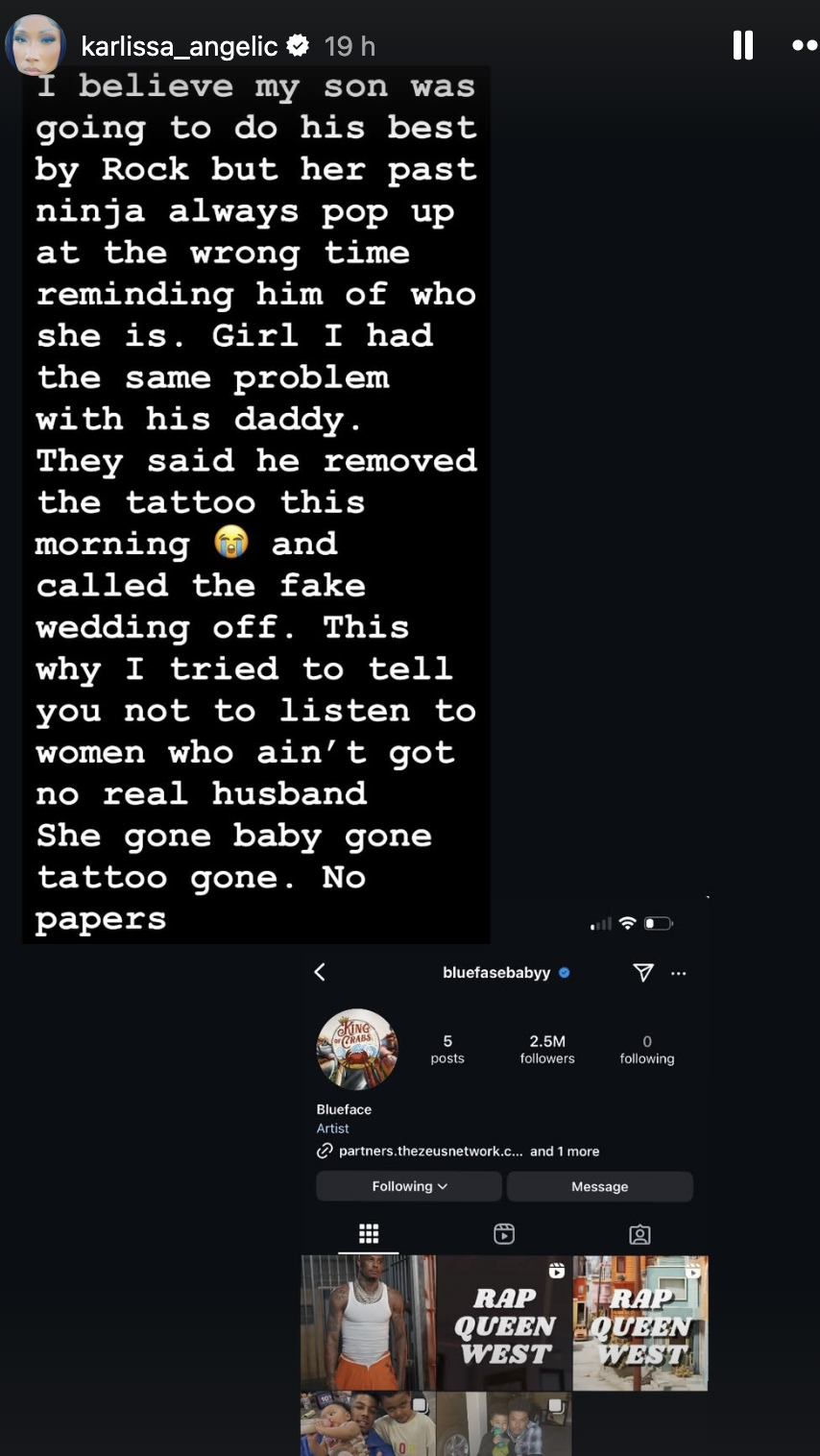This screenshot has width=820, height=1456.
Task: Switch to the tagged photos tab
Action: coord(639,1234)
